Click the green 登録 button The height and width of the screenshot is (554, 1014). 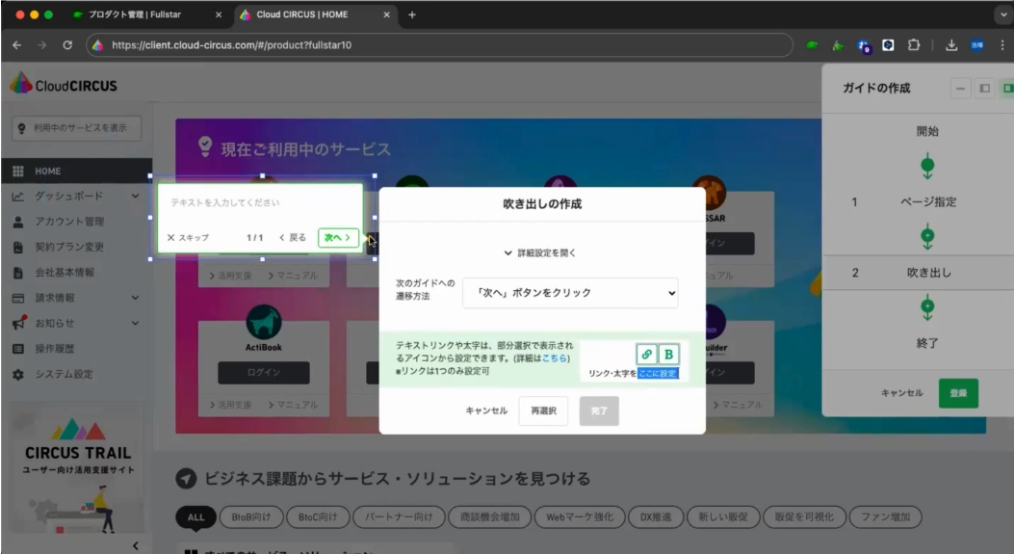pos(958,393)
